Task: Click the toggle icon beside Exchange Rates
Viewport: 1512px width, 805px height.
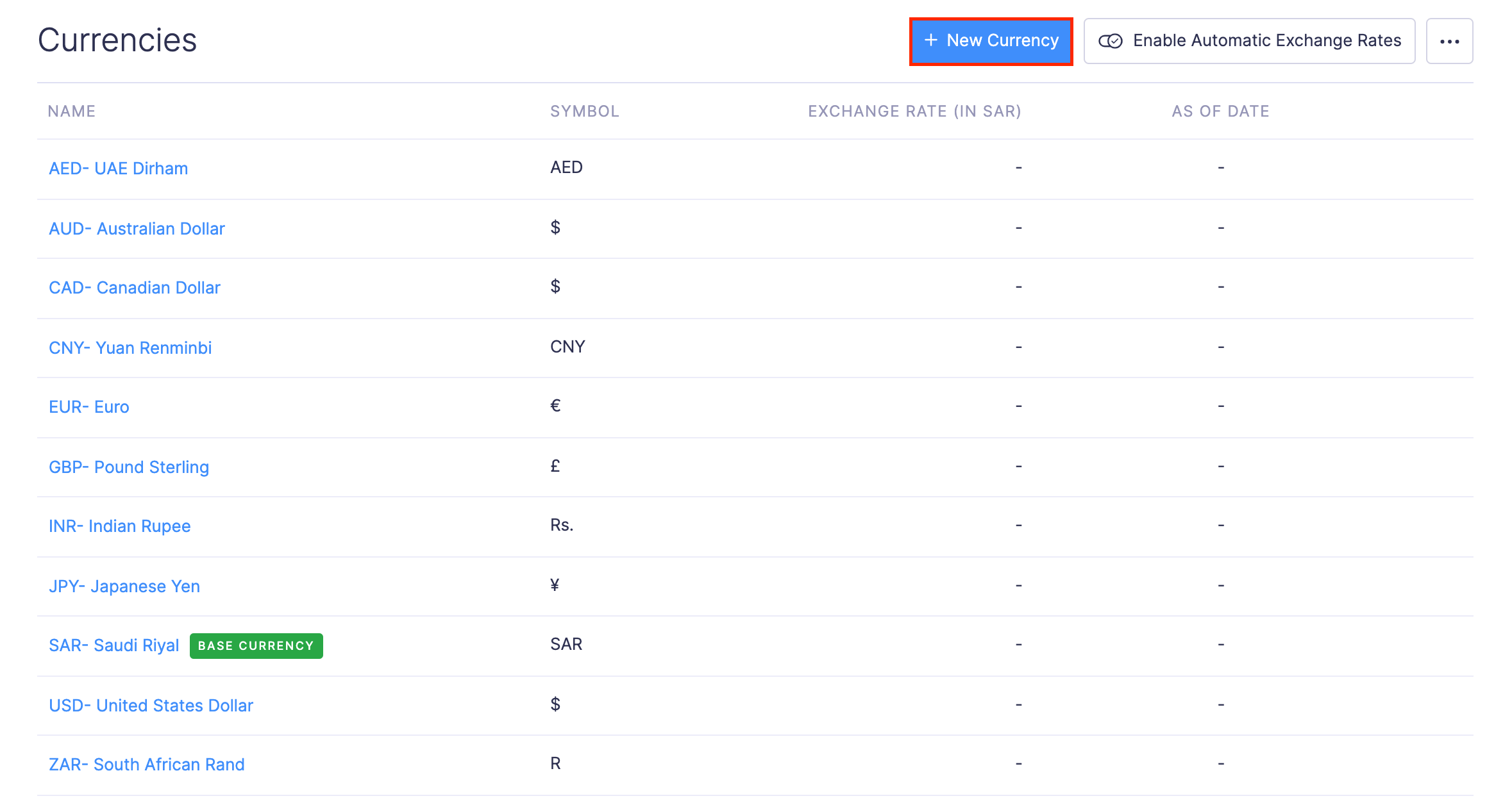Action: point(1110,41)
